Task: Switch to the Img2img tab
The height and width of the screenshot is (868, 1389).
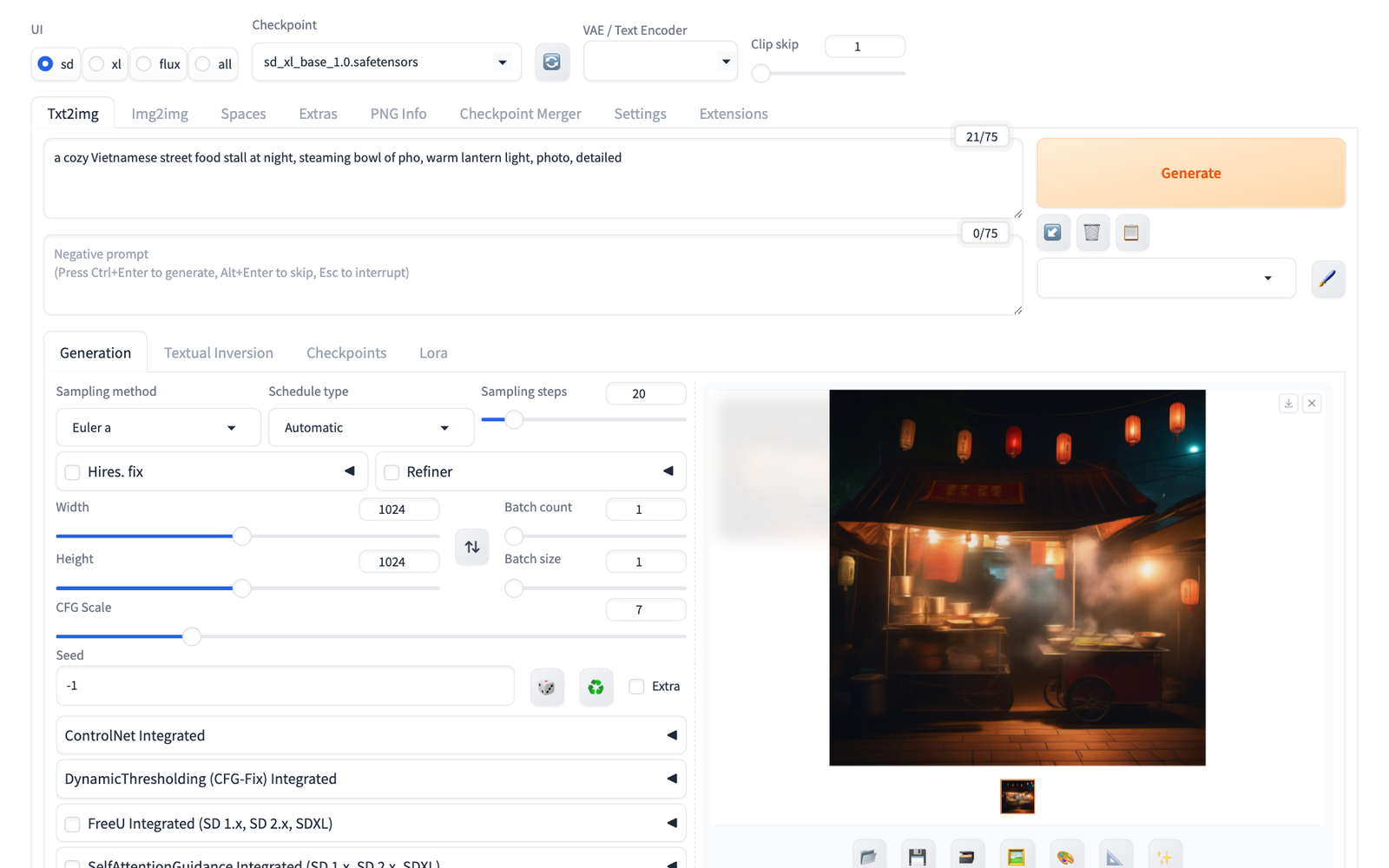Action: [x=160, y=114]
